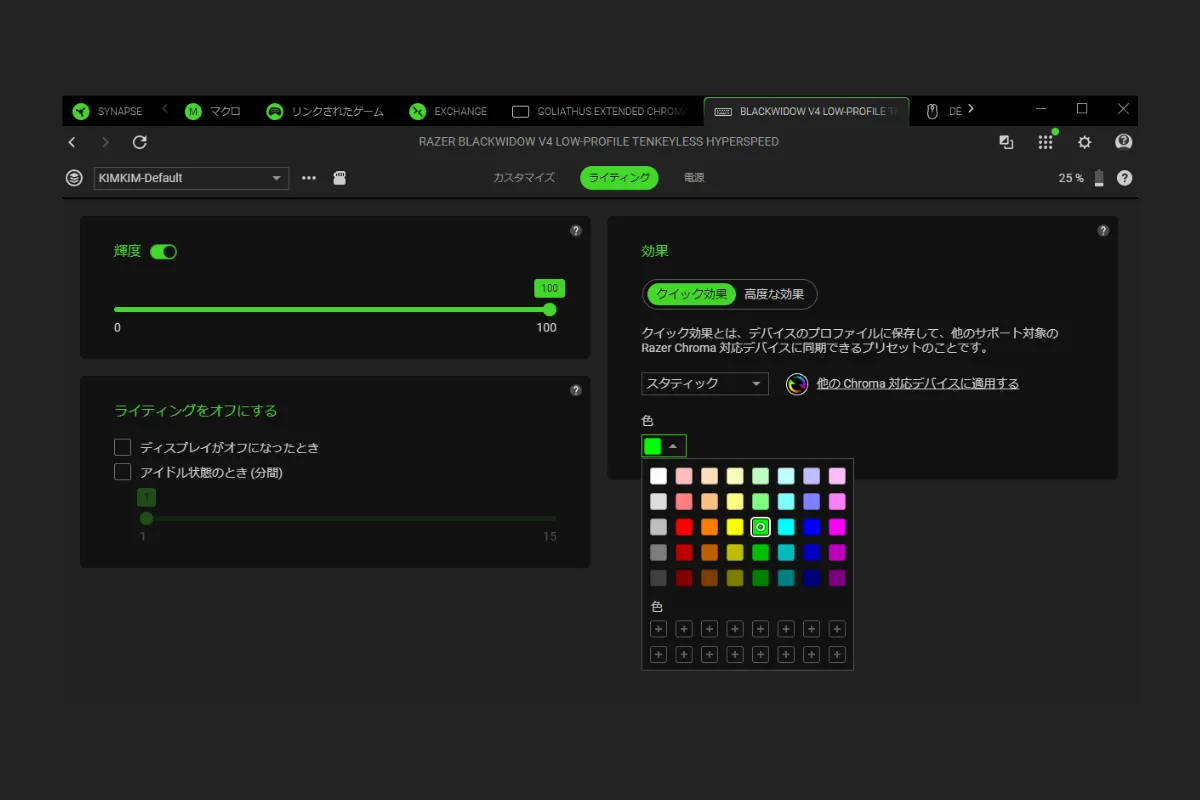Click the idle minutes slider handle
This screenshot has width=1200, height=800.
[x=147, y=518]
